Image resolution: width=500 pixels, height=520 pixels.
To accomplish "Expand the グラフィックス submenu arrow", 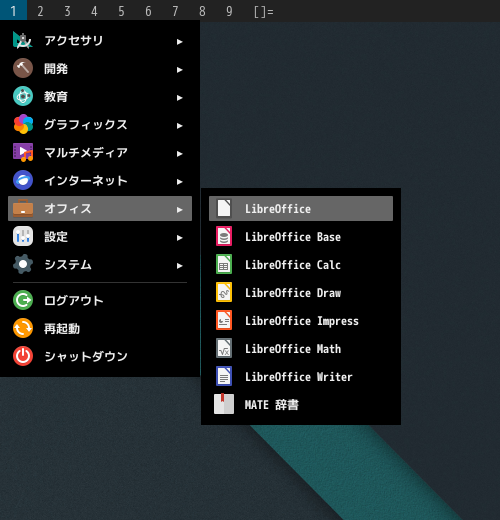I will (x=180, y=126).
